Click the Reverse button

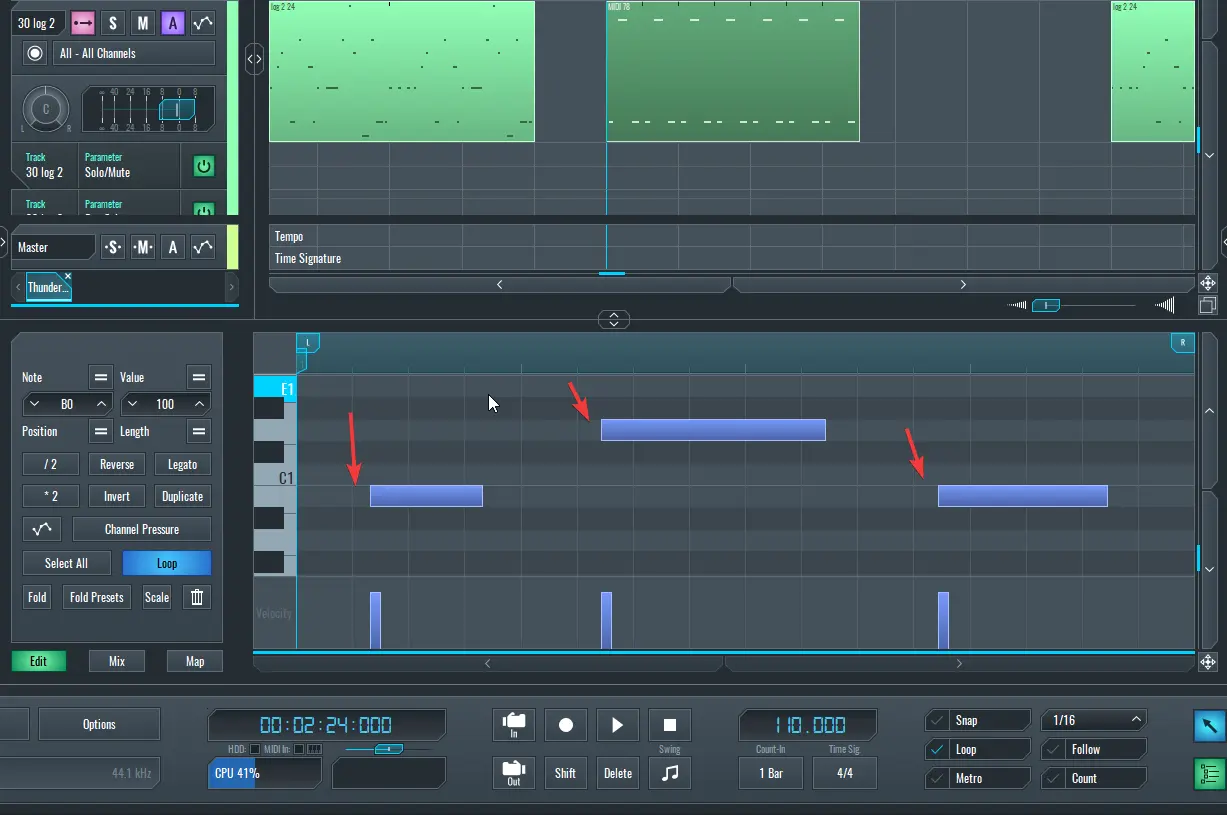point(117,464)
